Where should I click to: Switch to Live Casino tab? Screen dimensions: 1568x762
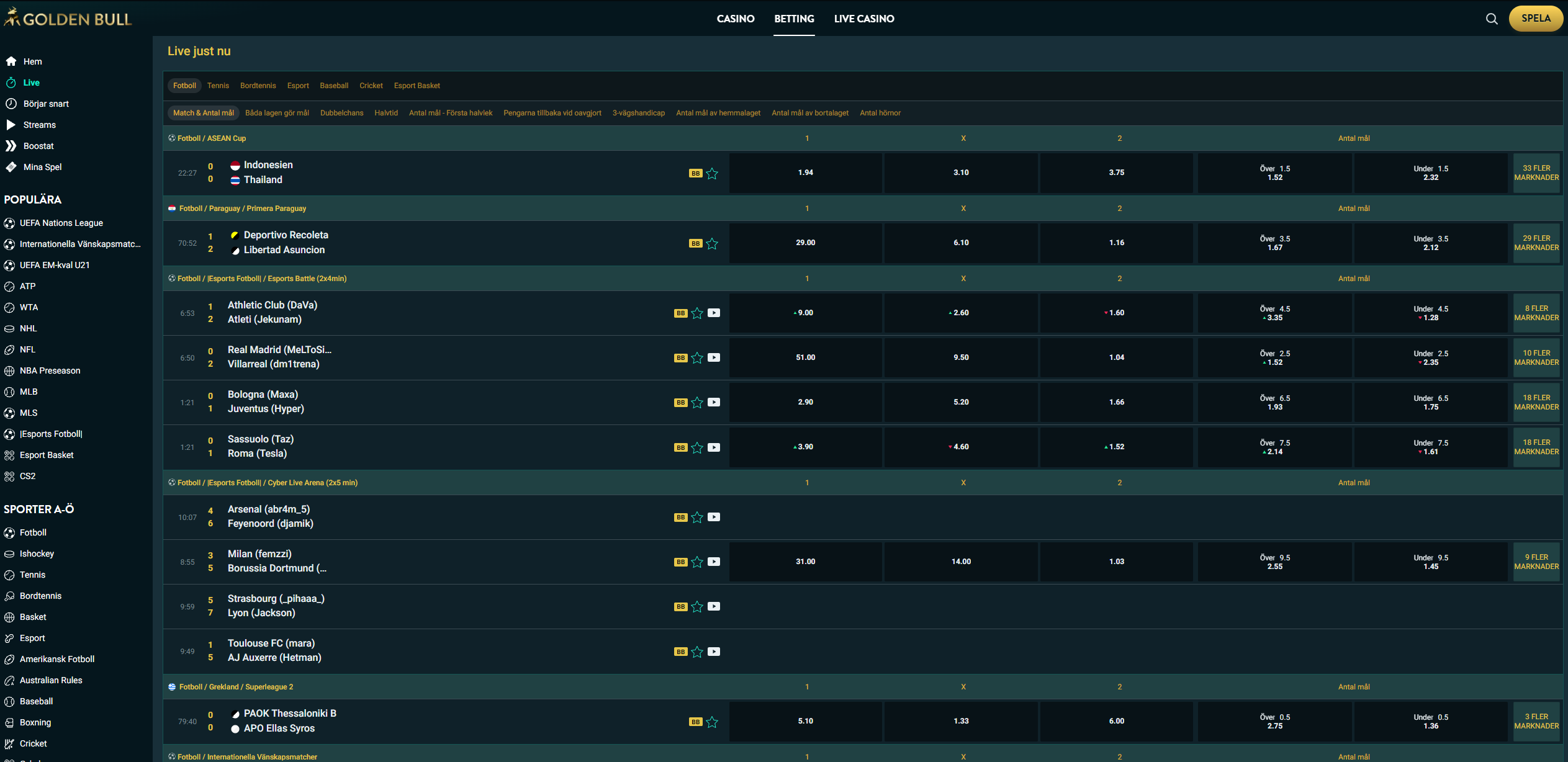(864, 19)
